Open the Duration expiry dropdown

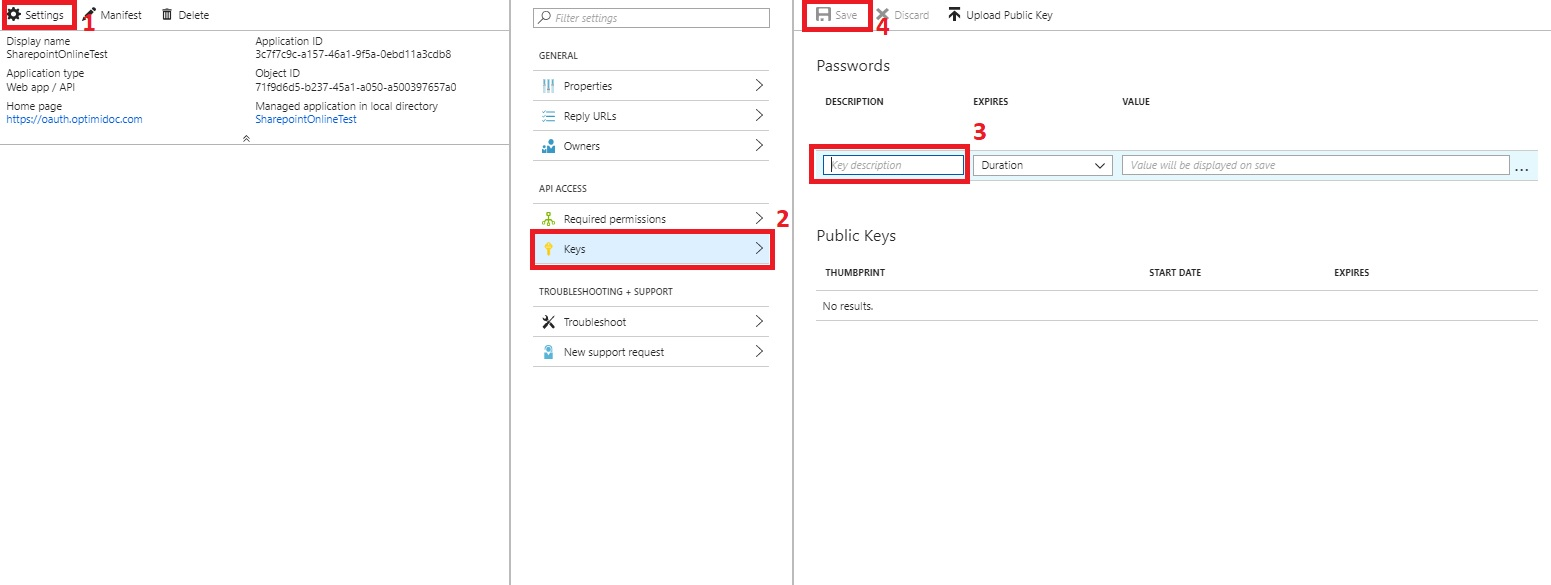click(x=1042, y=165)
